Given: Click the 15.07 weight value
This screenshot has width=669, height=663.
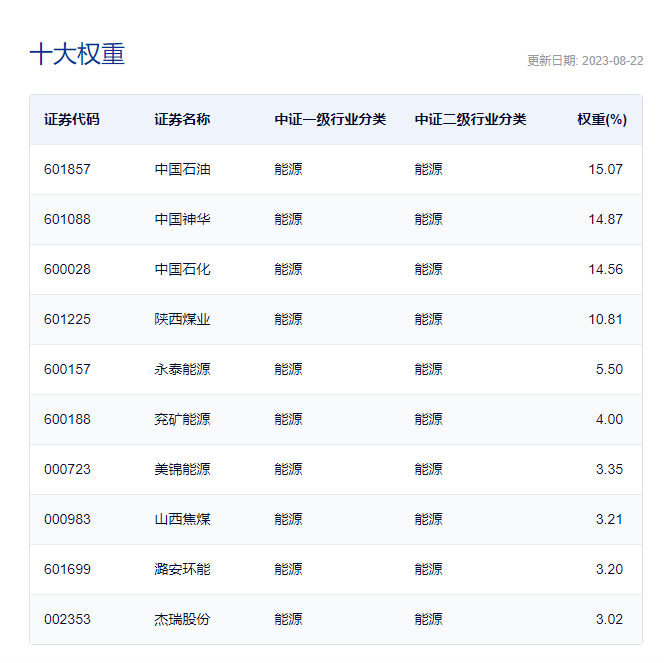Looking at the screenshot, I should (605, 169).
